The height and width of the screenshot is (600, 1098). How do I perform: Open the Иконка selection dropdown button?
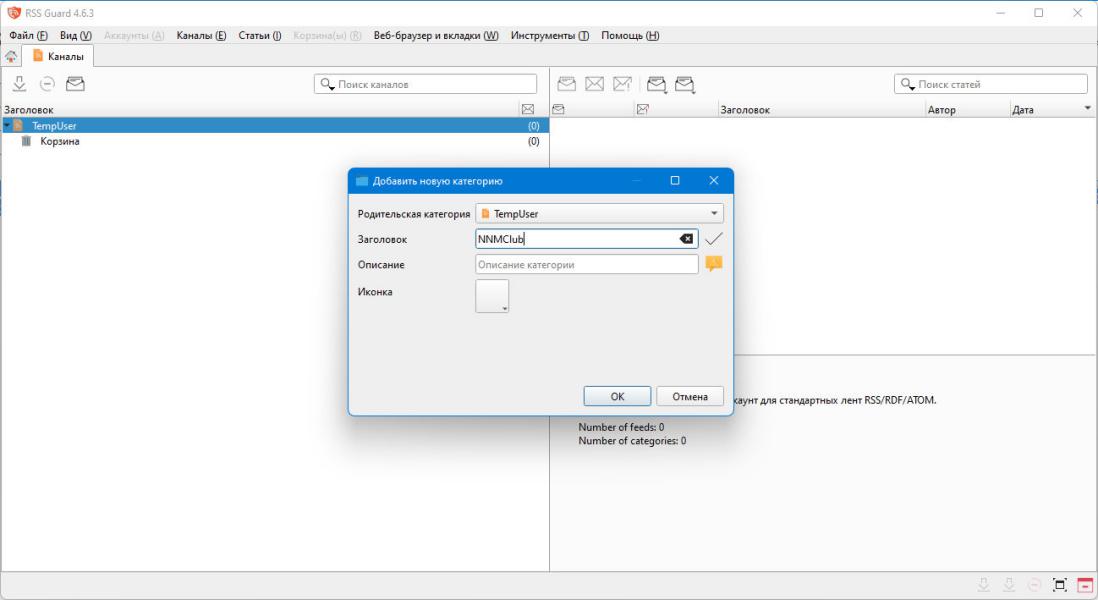coord(492,296)
